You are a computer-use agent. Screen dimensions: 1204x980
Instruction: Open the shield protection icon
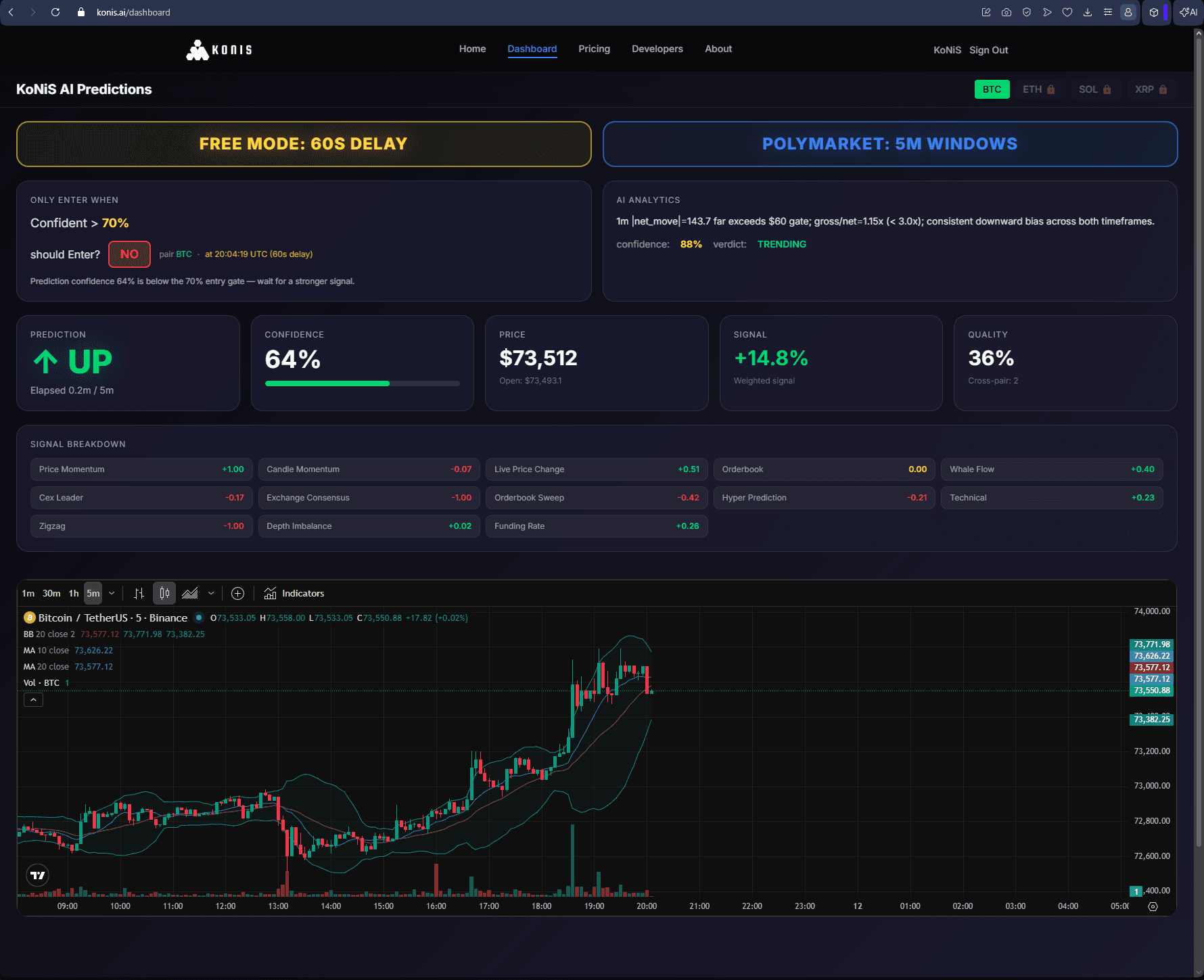coord(1027,12)
